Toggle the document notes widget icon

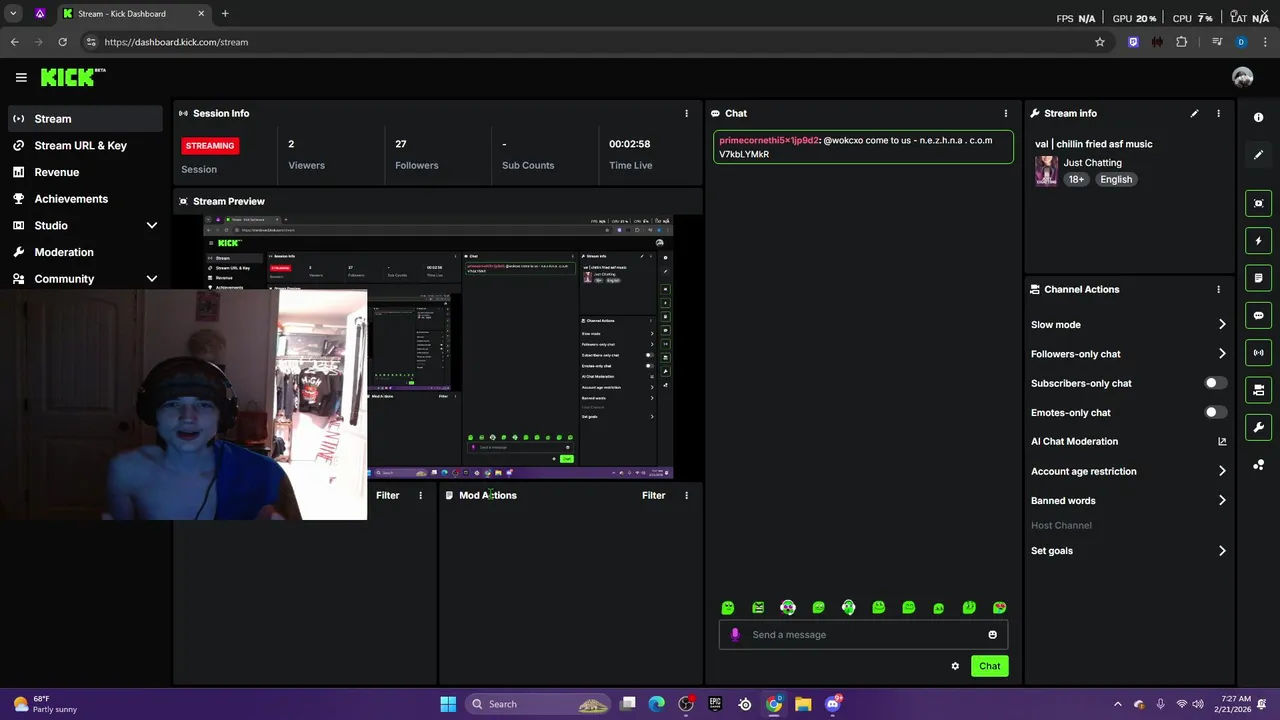[1258, 278]
